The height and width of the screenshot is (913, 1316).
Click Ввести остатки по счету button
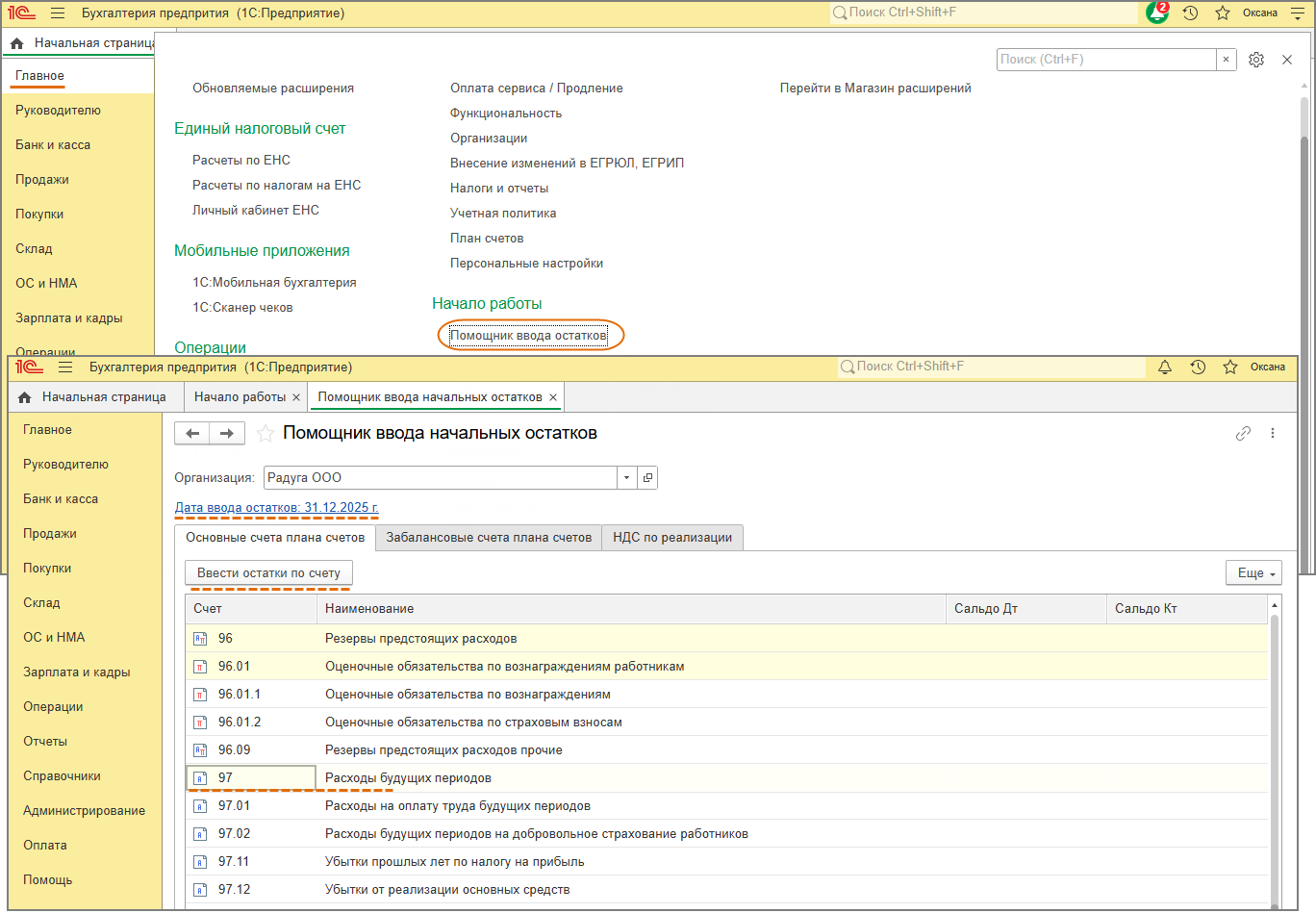pyautogui.click(x=268, y=573)
